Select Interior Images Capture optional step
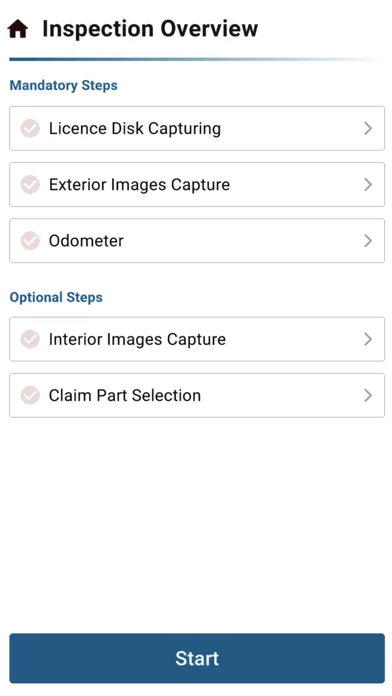The width and height of the screenshot is (392, 696). [197, 339]
